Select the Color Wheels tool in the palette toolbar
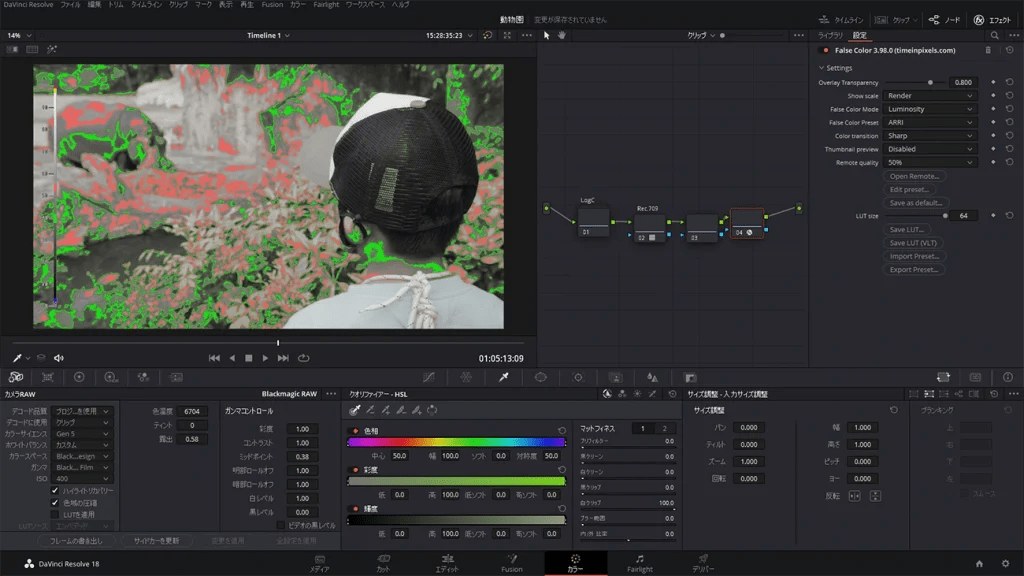 79,377
